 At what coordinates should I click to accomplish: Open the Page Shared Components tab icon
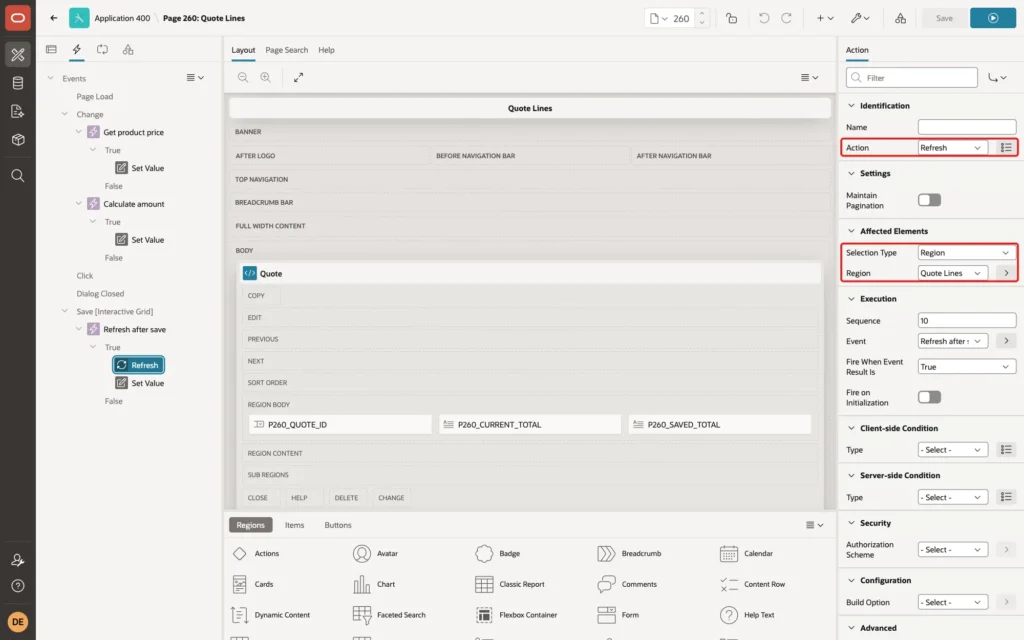(128, 49)
